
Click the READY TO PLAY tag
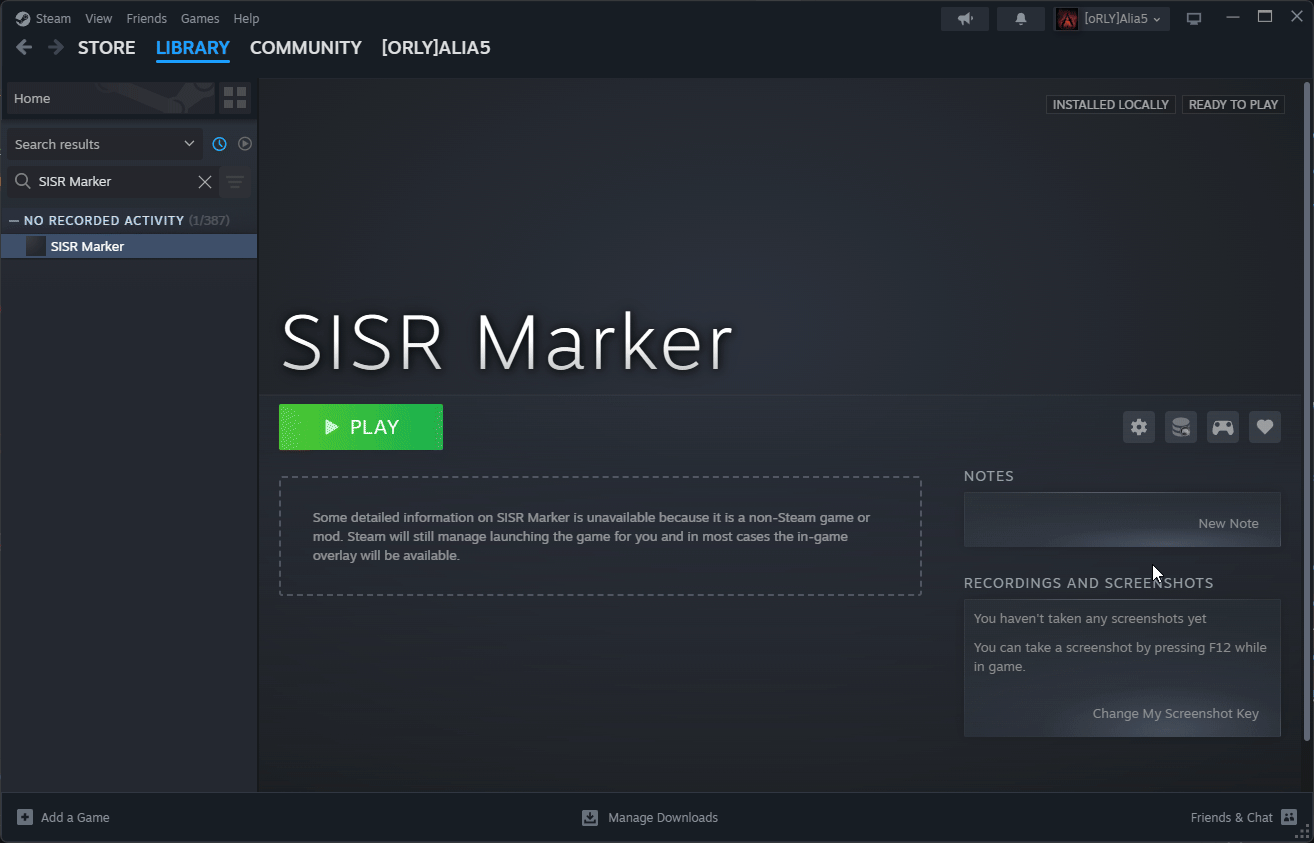coord(1233,104)
